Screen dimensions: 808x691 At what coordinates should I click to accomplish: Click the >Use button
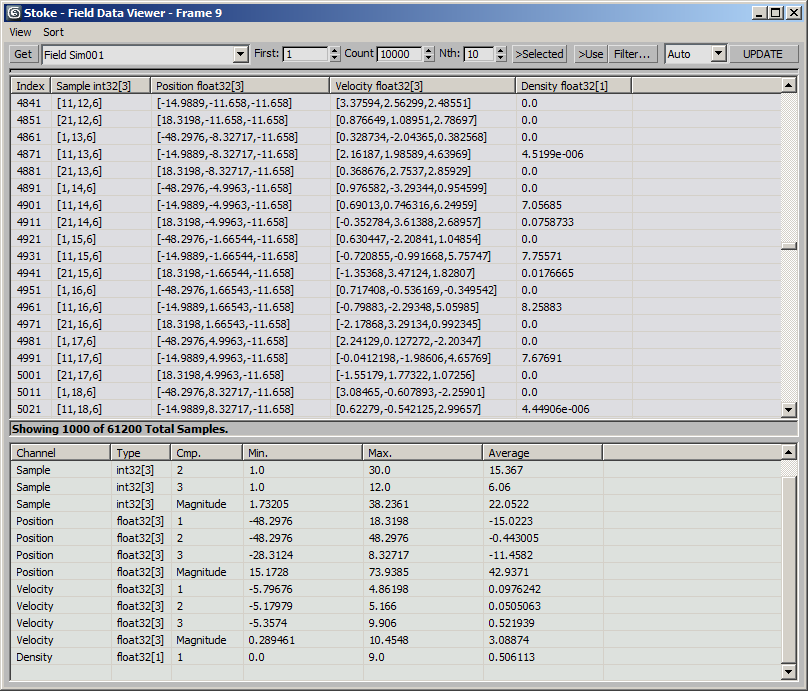(x=591, y=54)
